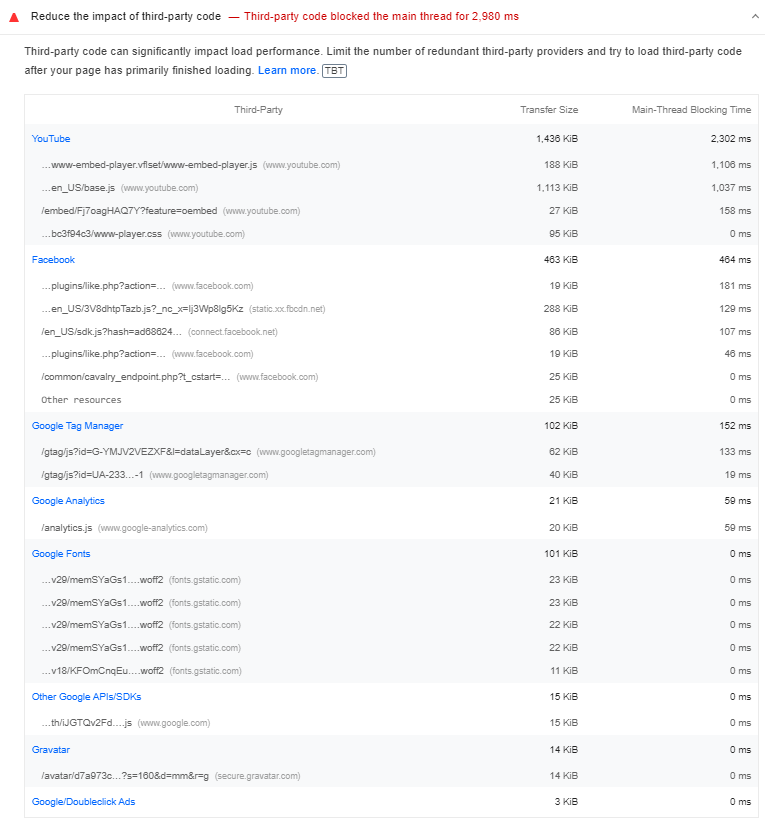Collapse the audit via the top-right chevron
This screenshot has height=831, width=765.
pos(753,16)
